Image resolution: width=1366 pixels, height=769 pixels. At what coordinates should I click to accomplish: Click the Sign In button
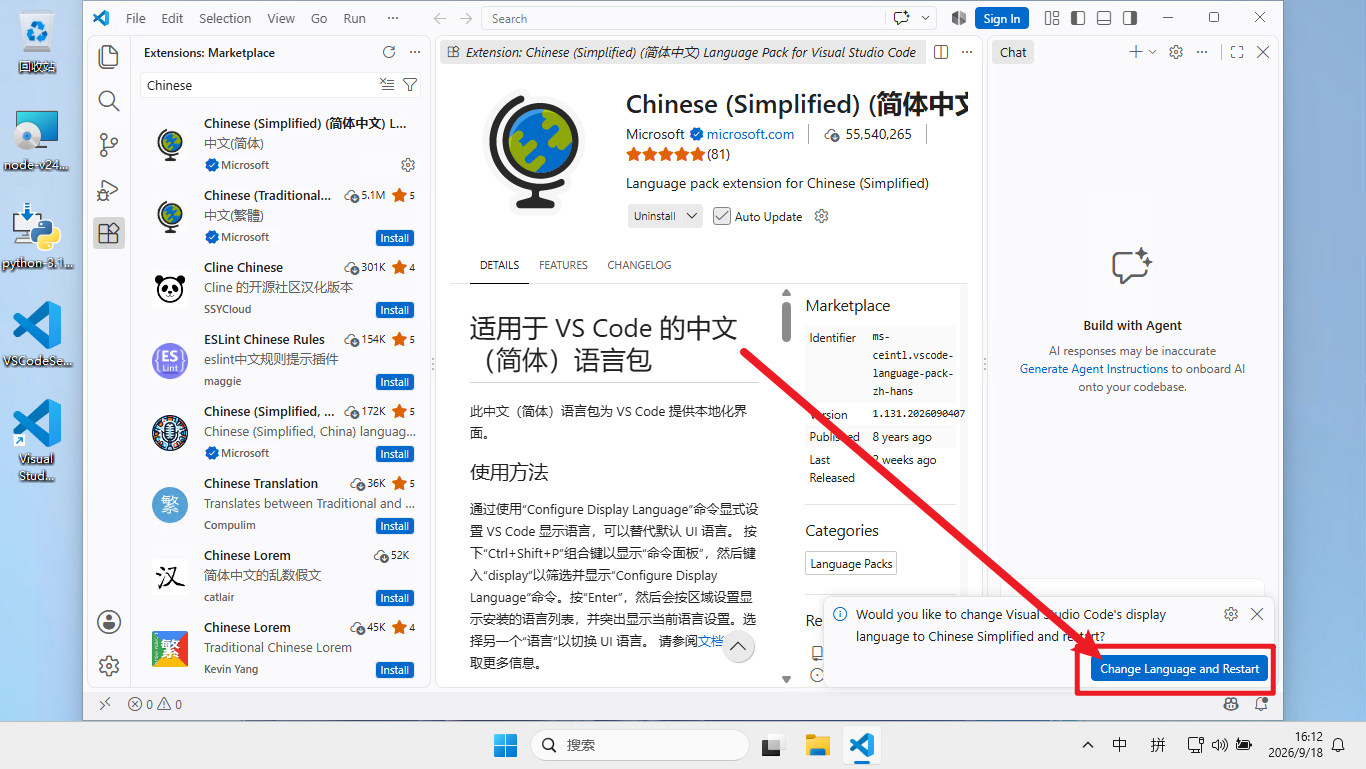click(x=1001, y=18)
